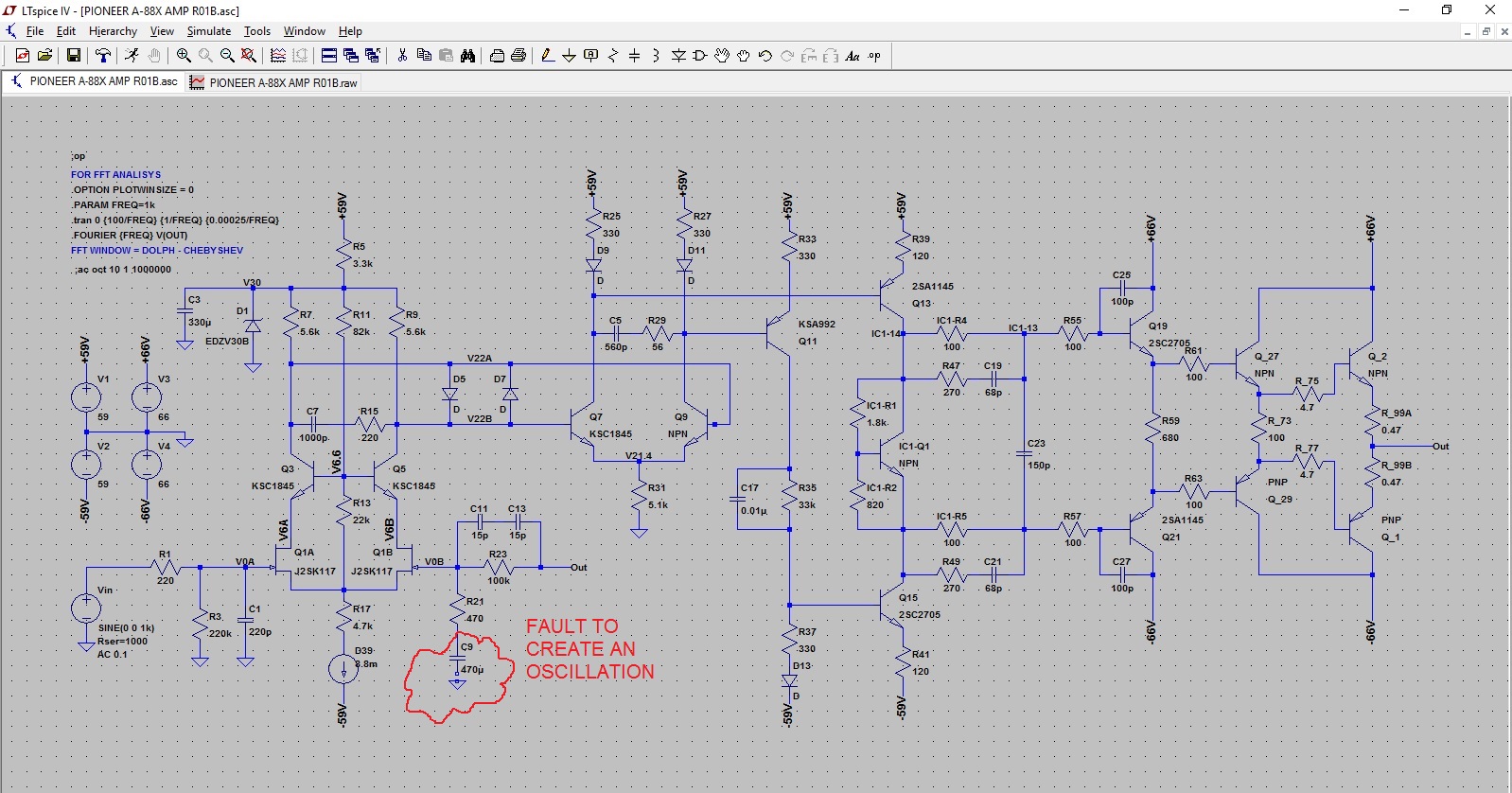Open Find with the binoculars icon
This screenshot has height=793, width=1512.
pyautogui.click(x=467, y=56)
